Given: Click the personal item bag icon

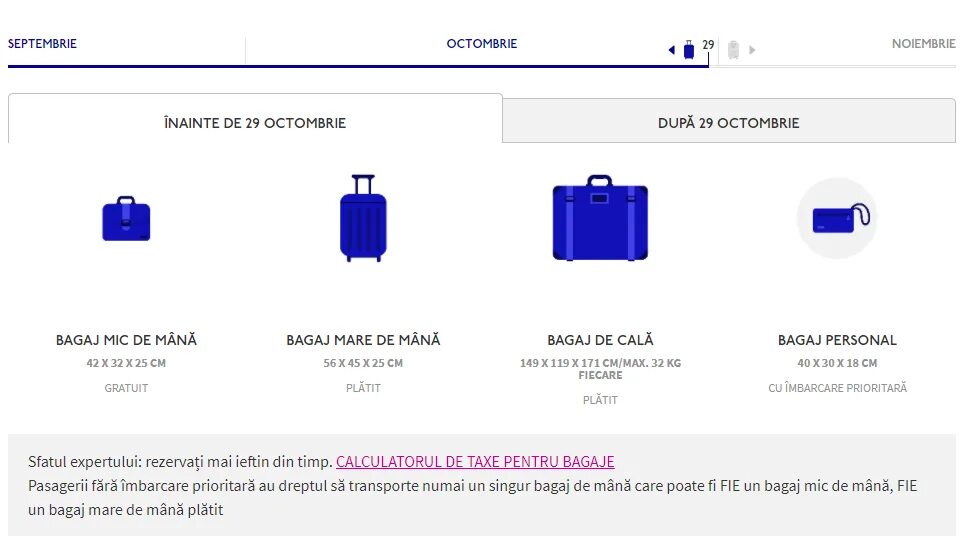Looking at the screenshot, I should [x=837, y=218].
